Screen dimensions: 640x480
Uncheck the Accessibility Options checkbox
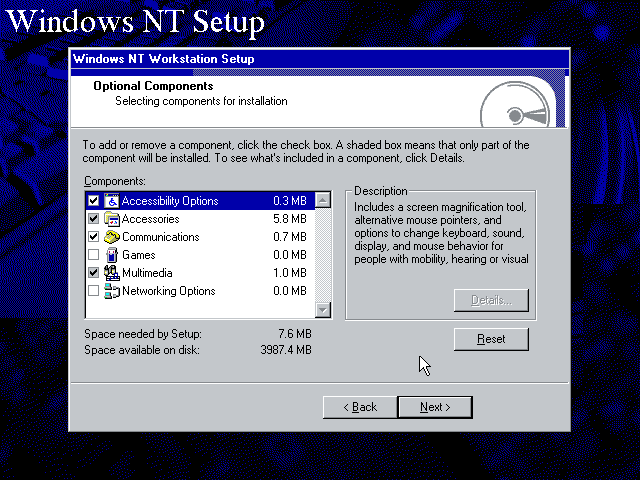[93, 201]
